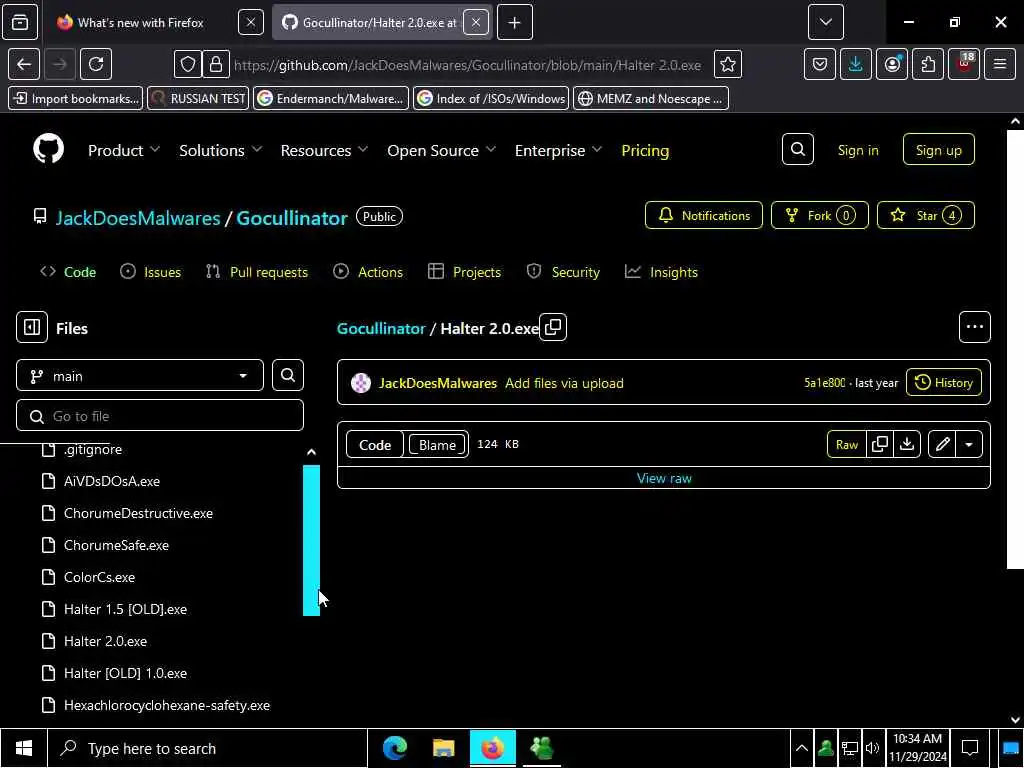Click the Notifications button

703,215
